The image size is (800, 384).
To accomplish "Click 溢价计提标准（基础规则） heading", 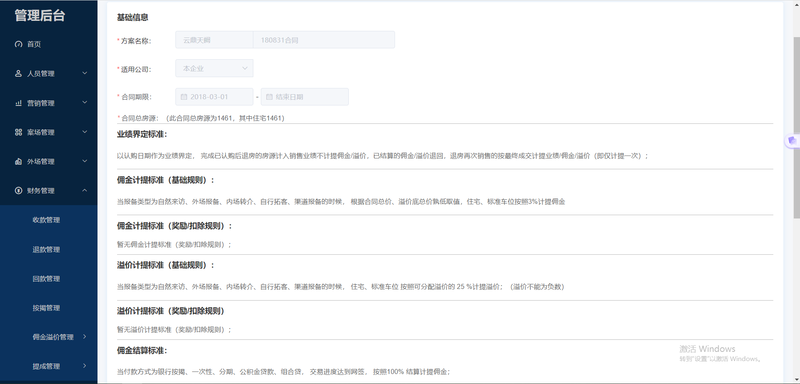I will (166, 265).
